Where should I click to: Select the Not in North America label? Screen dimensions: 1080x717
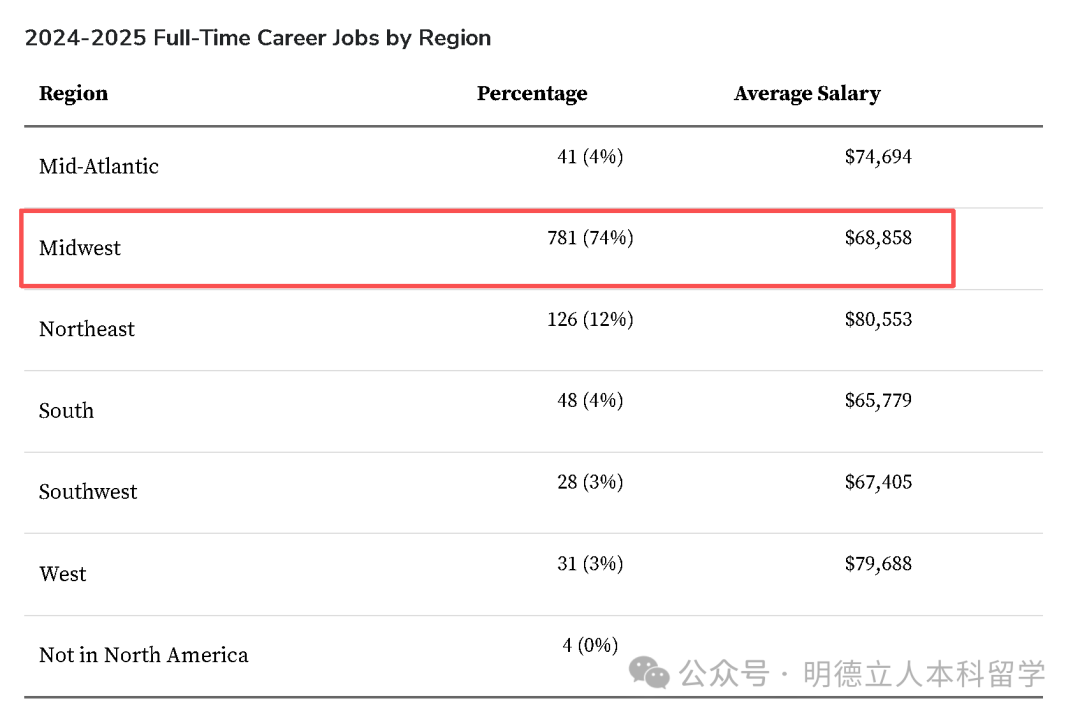tap(143, 655)
